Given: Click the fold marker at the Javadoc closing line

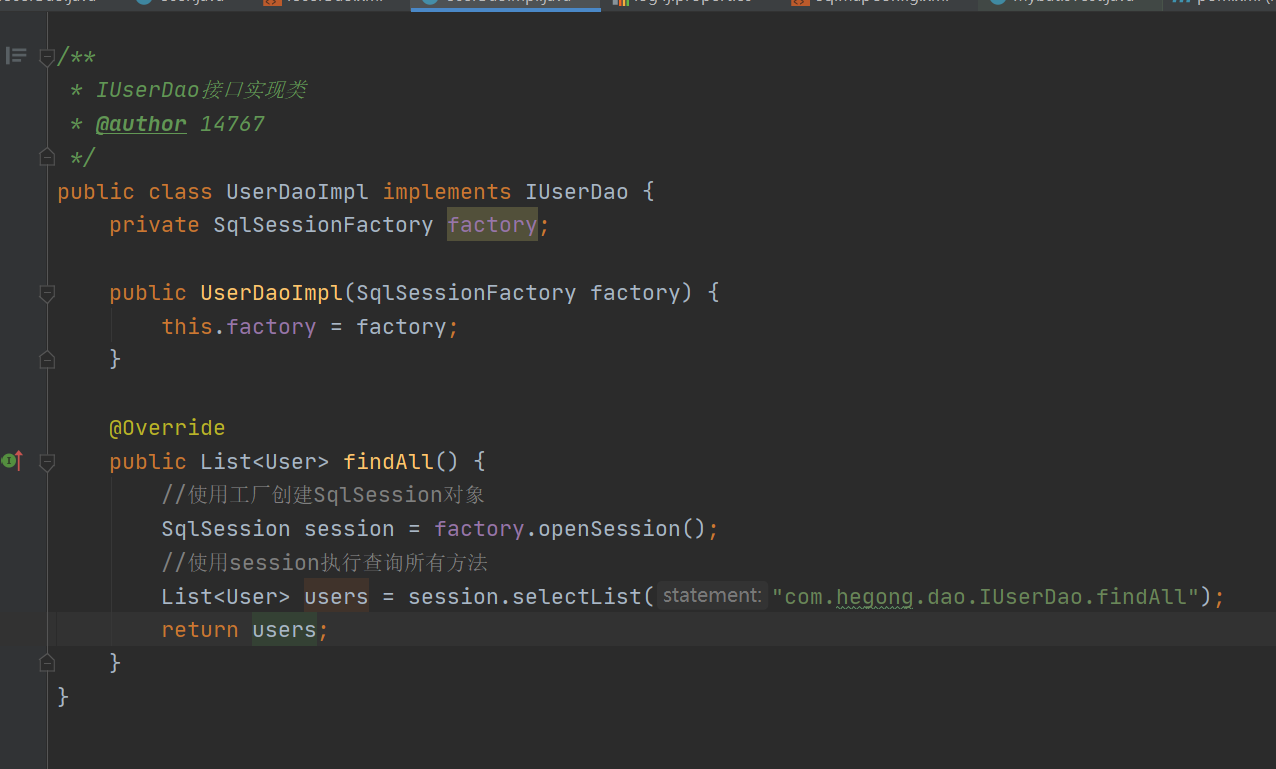Looking at the screenshot, I should pos(47,157).
